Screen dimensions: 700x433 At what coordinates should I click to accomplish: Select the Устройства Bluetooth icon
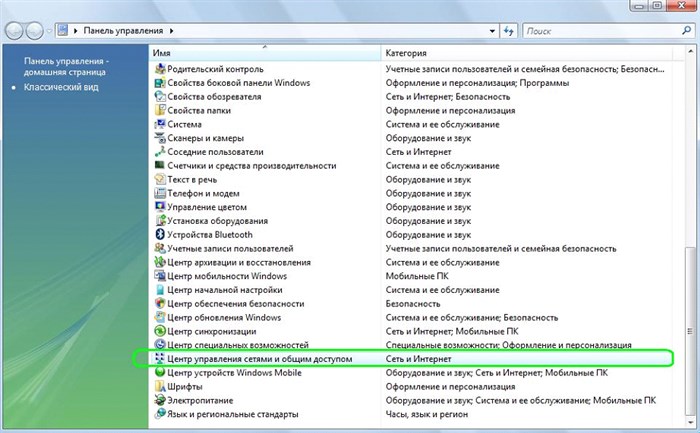tap(160, 234)
